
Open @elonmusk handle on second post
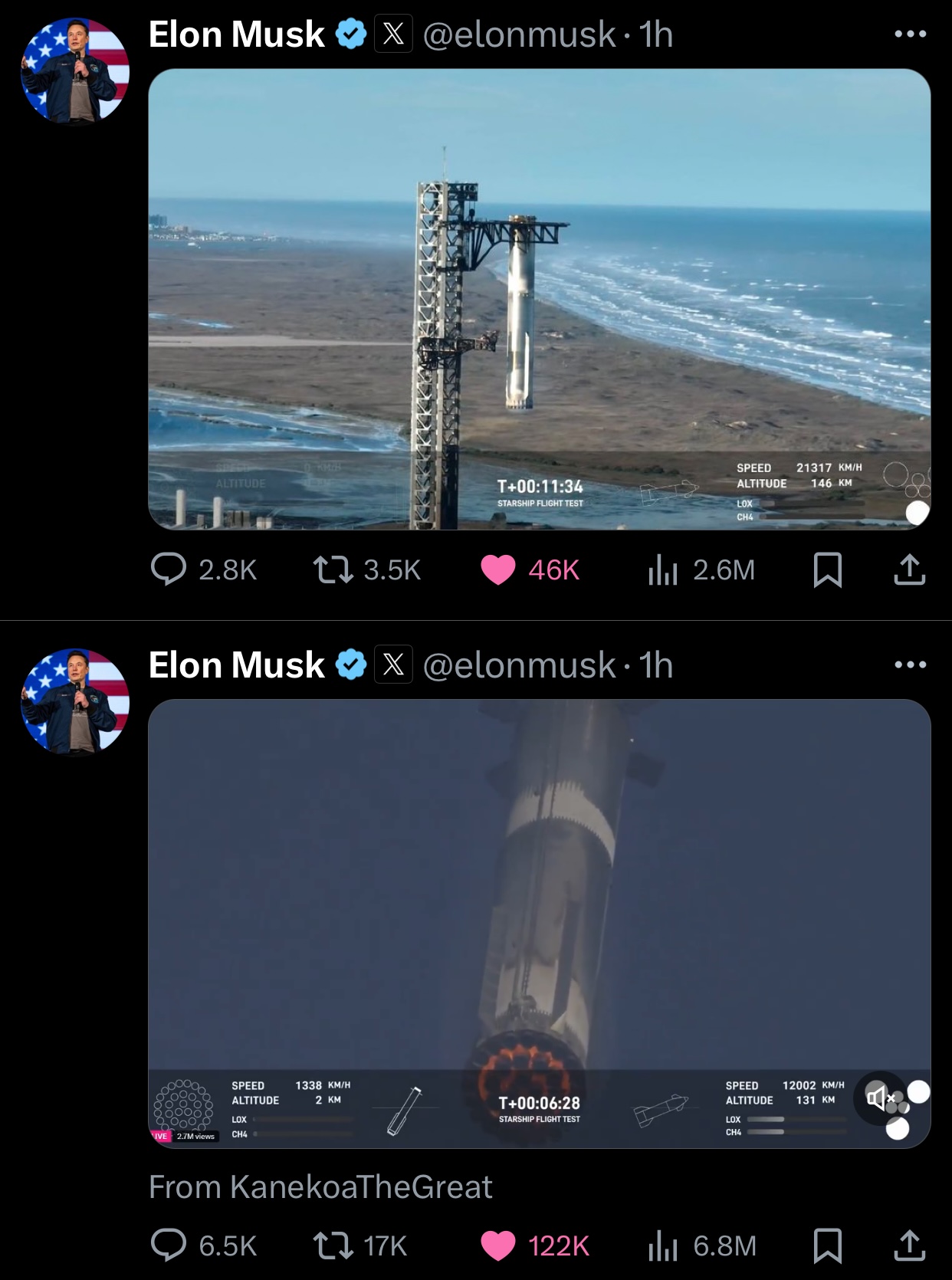[x=519, y=665]
